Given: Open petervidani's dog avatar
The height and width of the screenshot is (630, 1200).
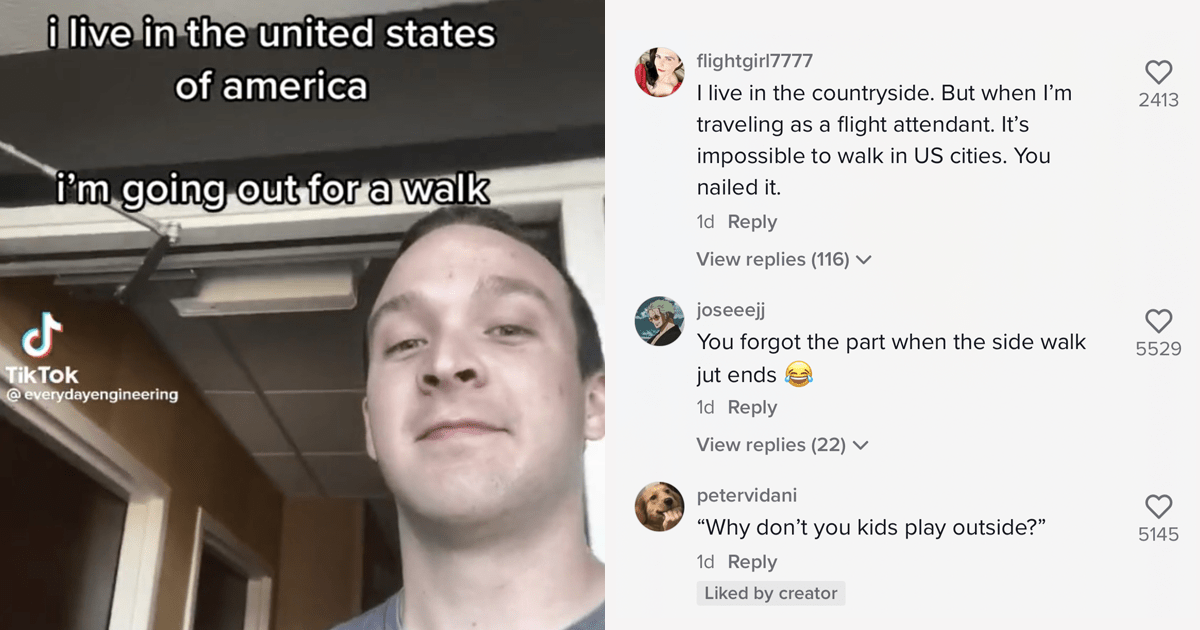Looking at the screenshot, I should 660,506.
